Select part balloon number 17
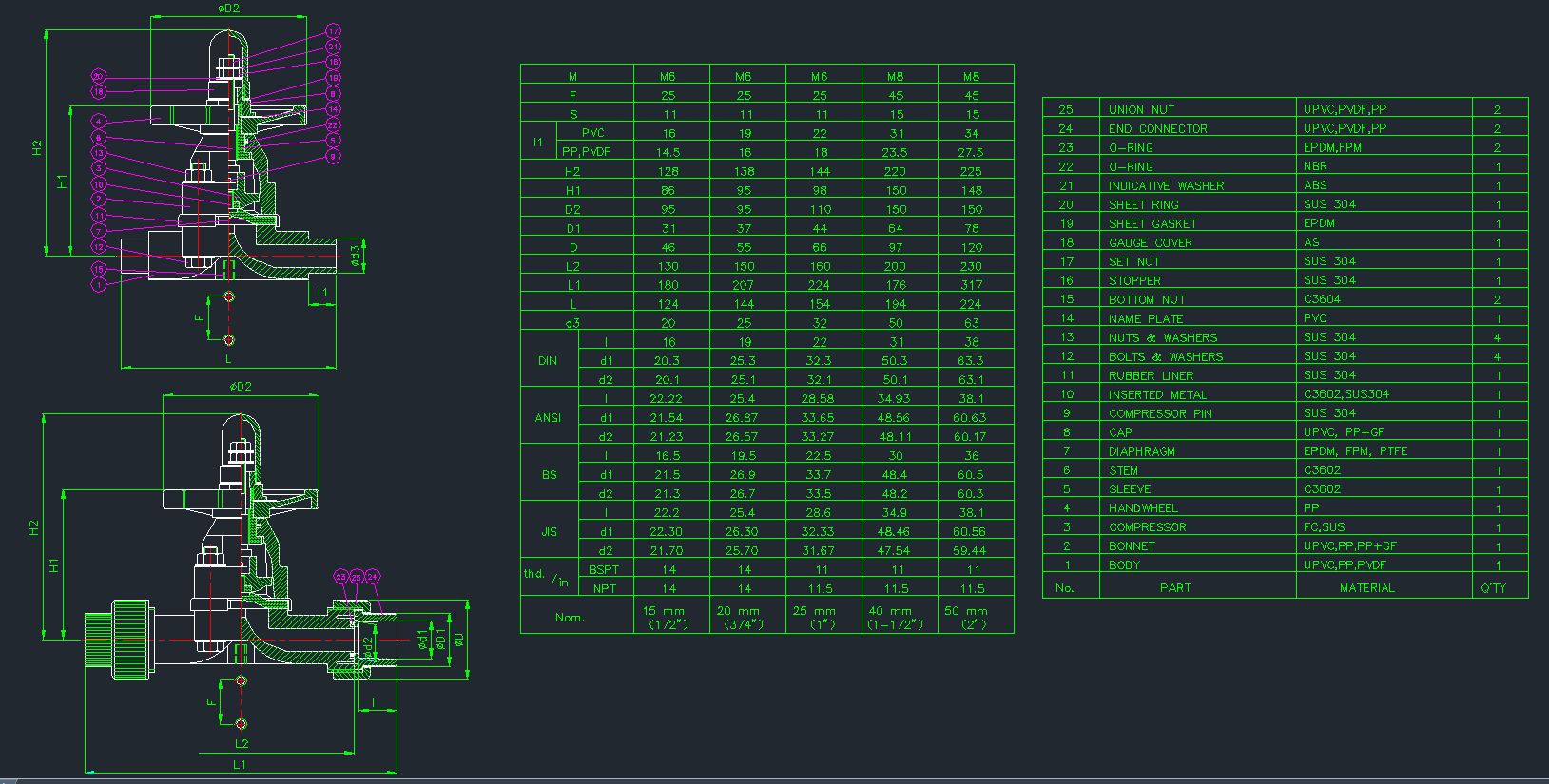 (x=333, y=31)
